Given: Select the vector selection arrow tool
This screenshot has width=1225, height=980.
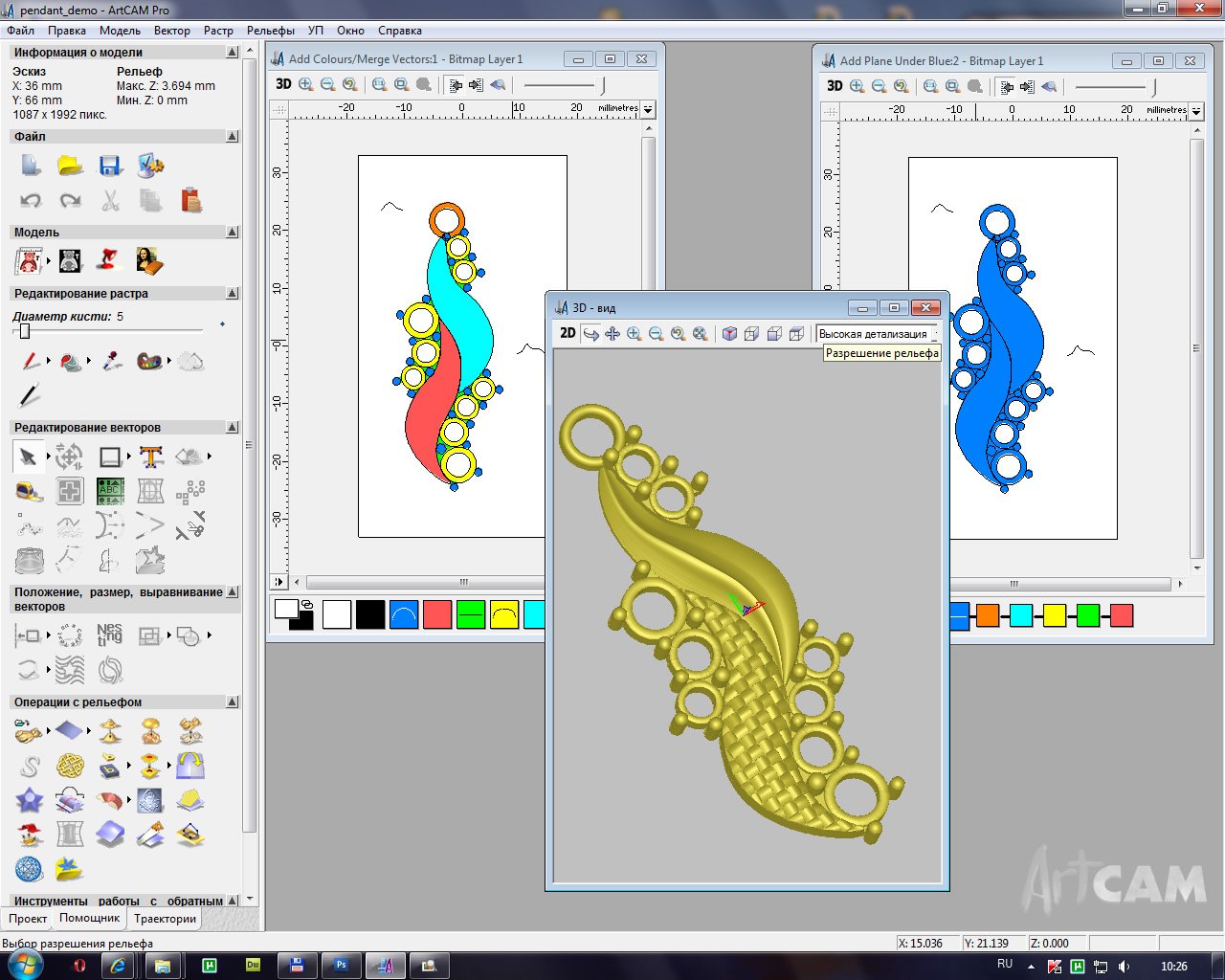Looking at the screenshot, I should click(29, 457).
